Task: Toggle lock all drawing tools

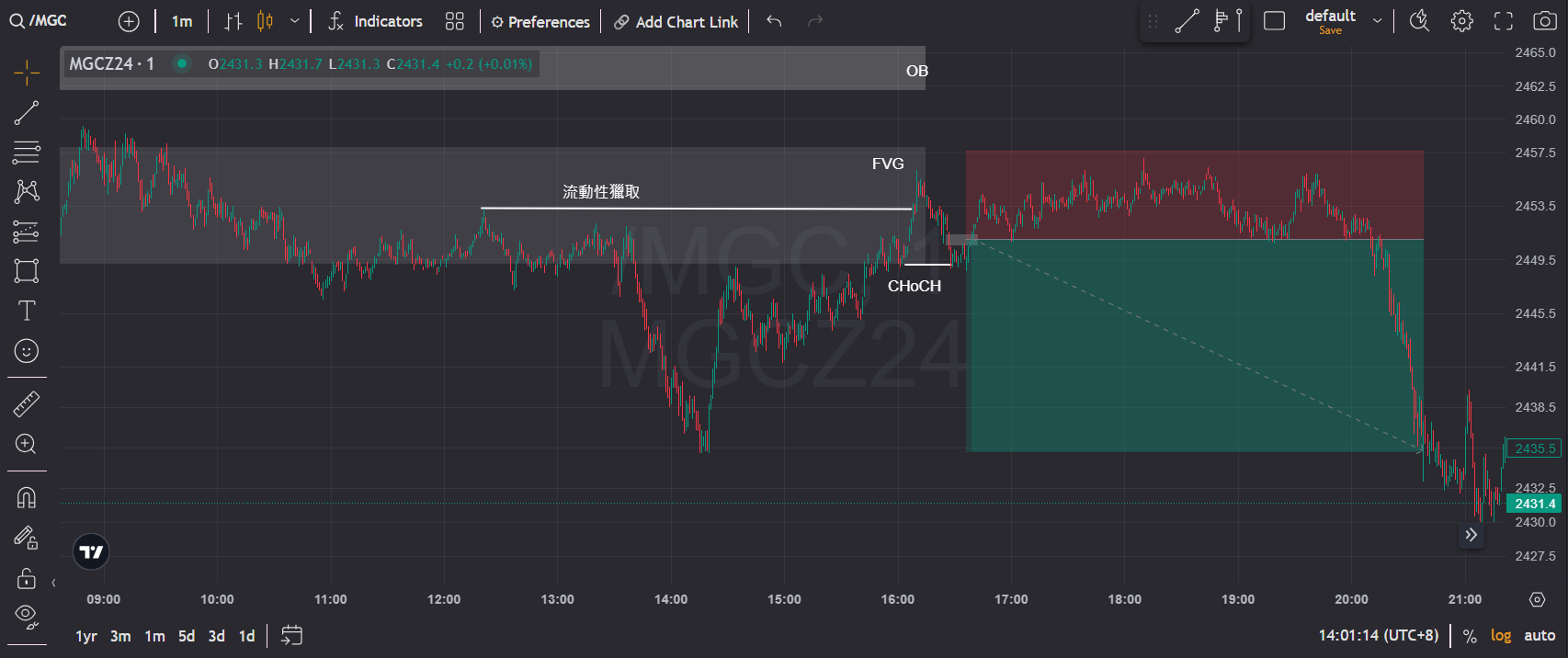Action: [27, 578]
